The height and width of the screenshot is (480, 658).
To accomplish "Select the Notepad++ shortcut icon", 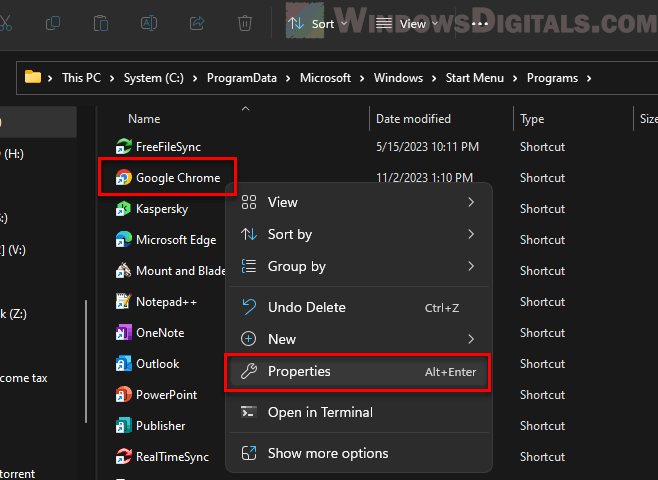I will point(123,302).
